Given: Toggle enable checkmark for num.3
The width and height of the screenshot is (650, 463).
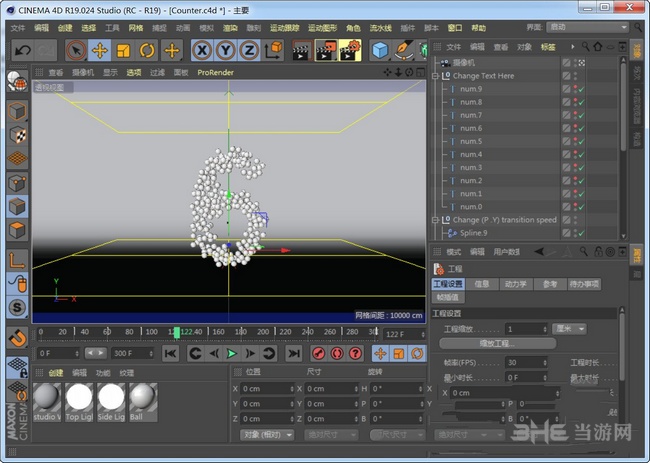Looking at the screenshot, I should pos(582,168).
